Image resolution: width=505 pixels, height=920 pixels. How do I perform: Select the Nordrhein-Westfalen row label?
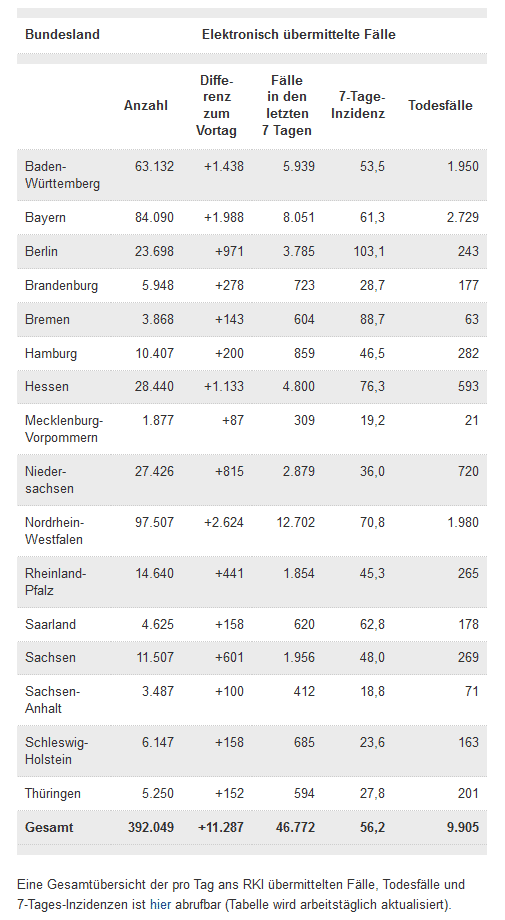point(55,531)
